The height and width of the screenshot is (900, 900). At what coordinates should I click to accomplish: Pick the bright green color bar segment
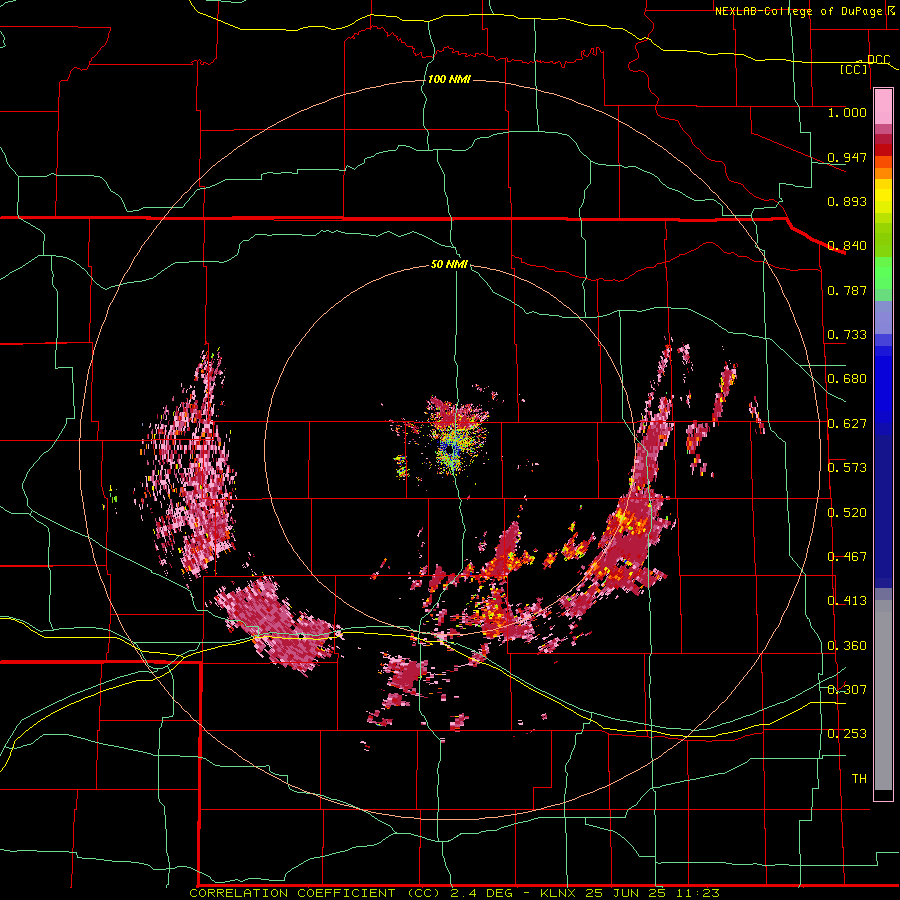(x=883, y=273)
